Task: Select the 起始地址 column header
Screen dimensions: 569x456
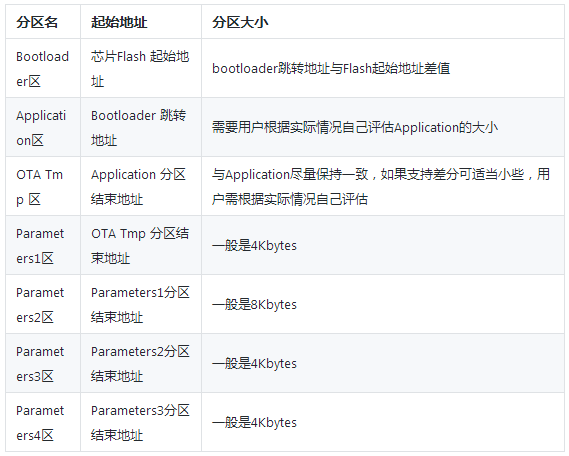Action: (x=141, y=22)
